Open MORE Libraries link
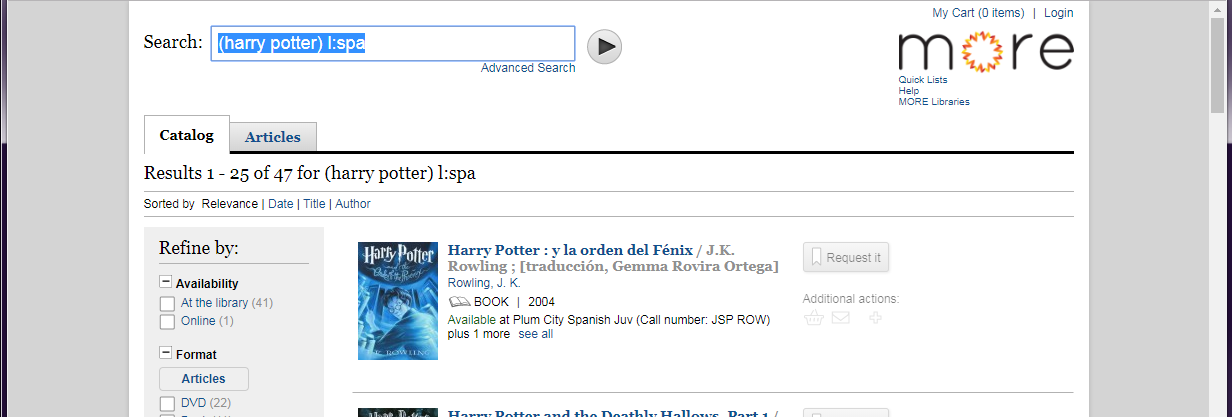Viewport: 1232px width, 417px height. (x=934, y=102)
